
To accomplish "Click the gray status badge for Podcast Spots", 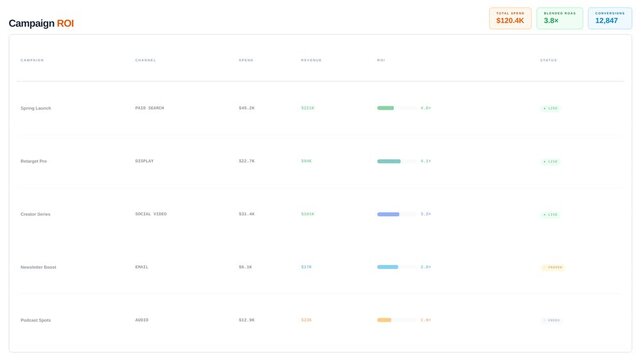I will pyautogui.click(x=551, y=320).
